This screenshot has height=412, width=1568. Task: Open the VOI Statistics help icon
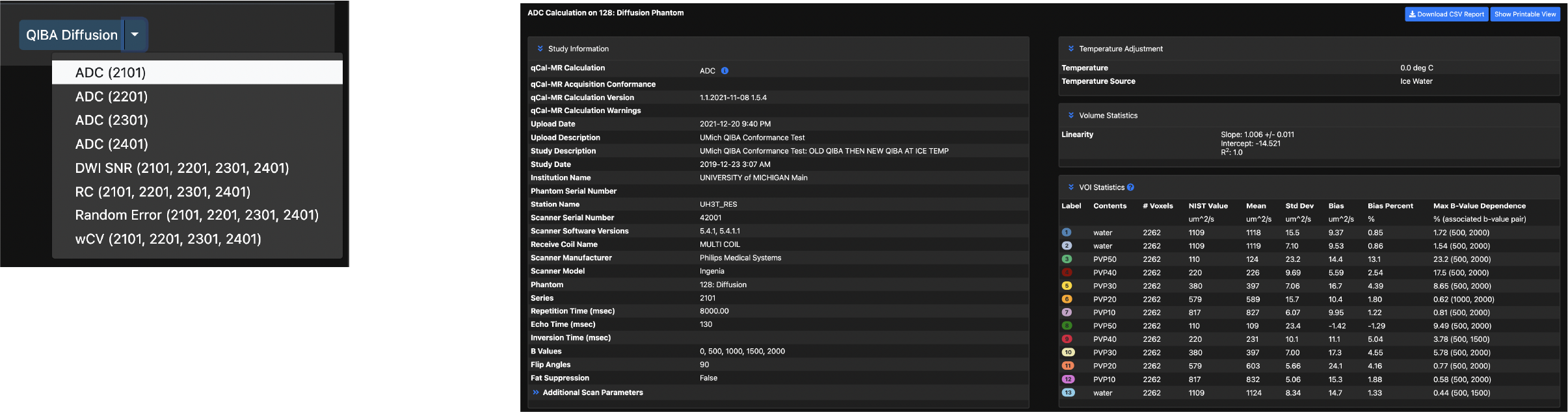(1130, 188)
